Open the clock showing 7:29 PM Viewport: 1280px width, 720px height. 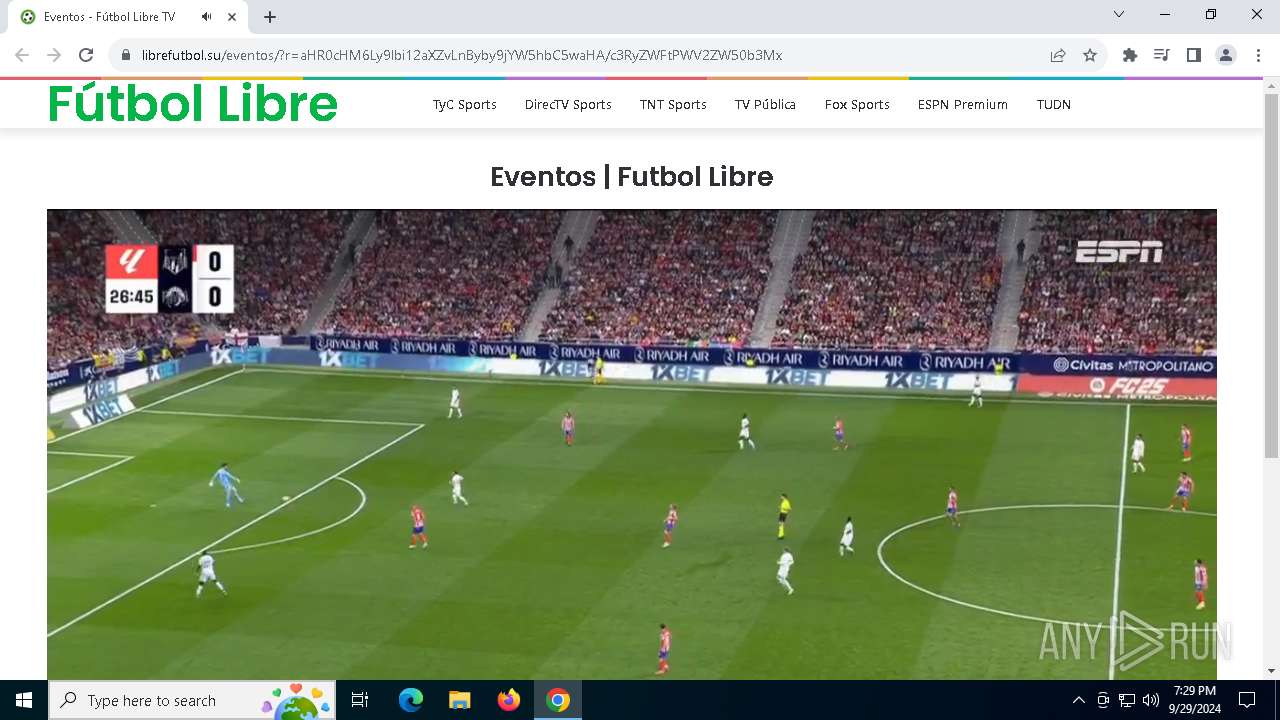tap(1195, 700)
